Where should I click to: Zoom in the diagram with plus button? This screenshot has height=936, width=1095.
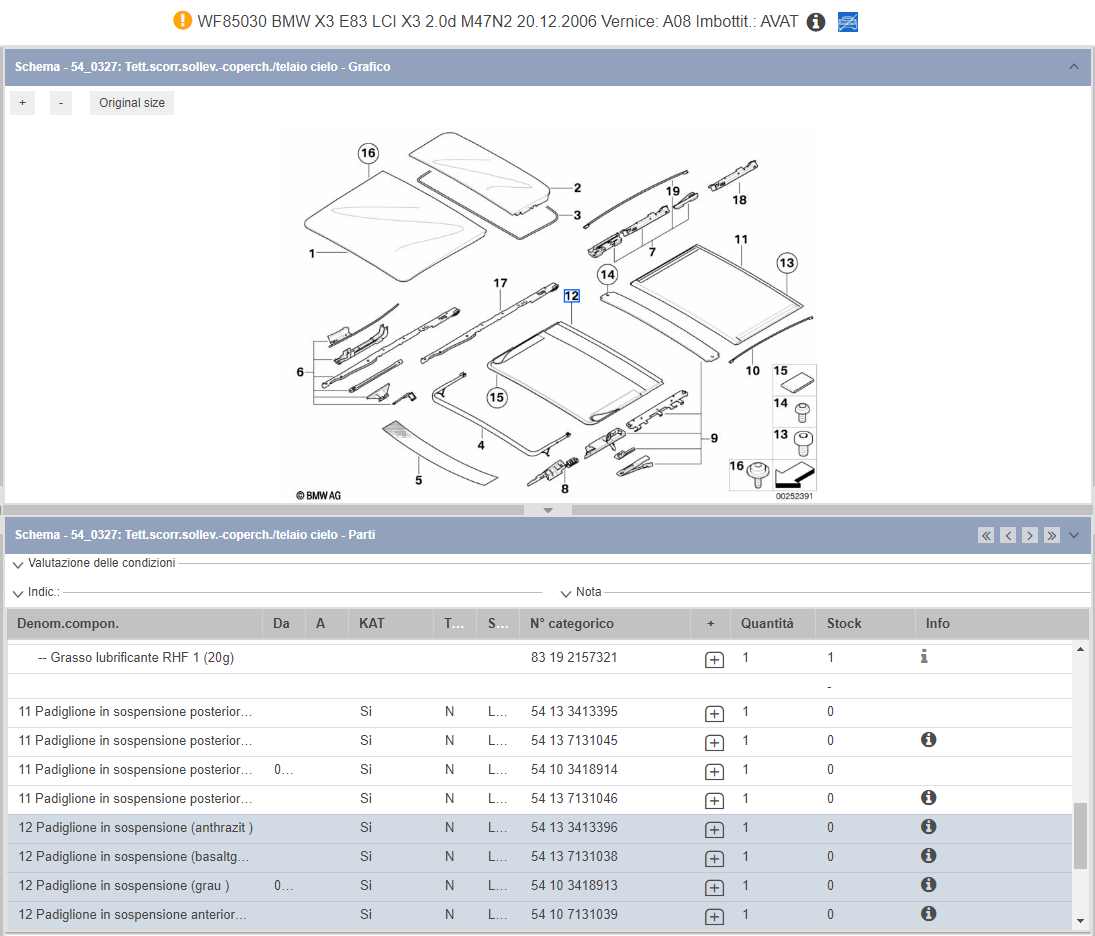tap(22, 103)
